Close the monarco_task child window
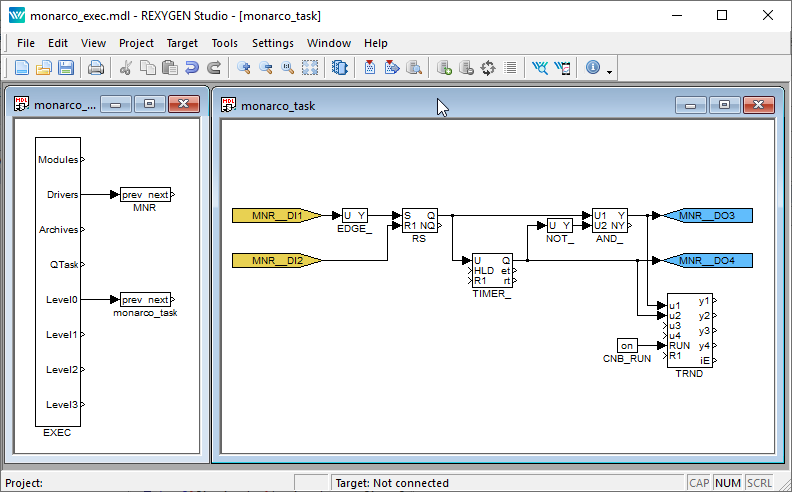 pos(758,105)
